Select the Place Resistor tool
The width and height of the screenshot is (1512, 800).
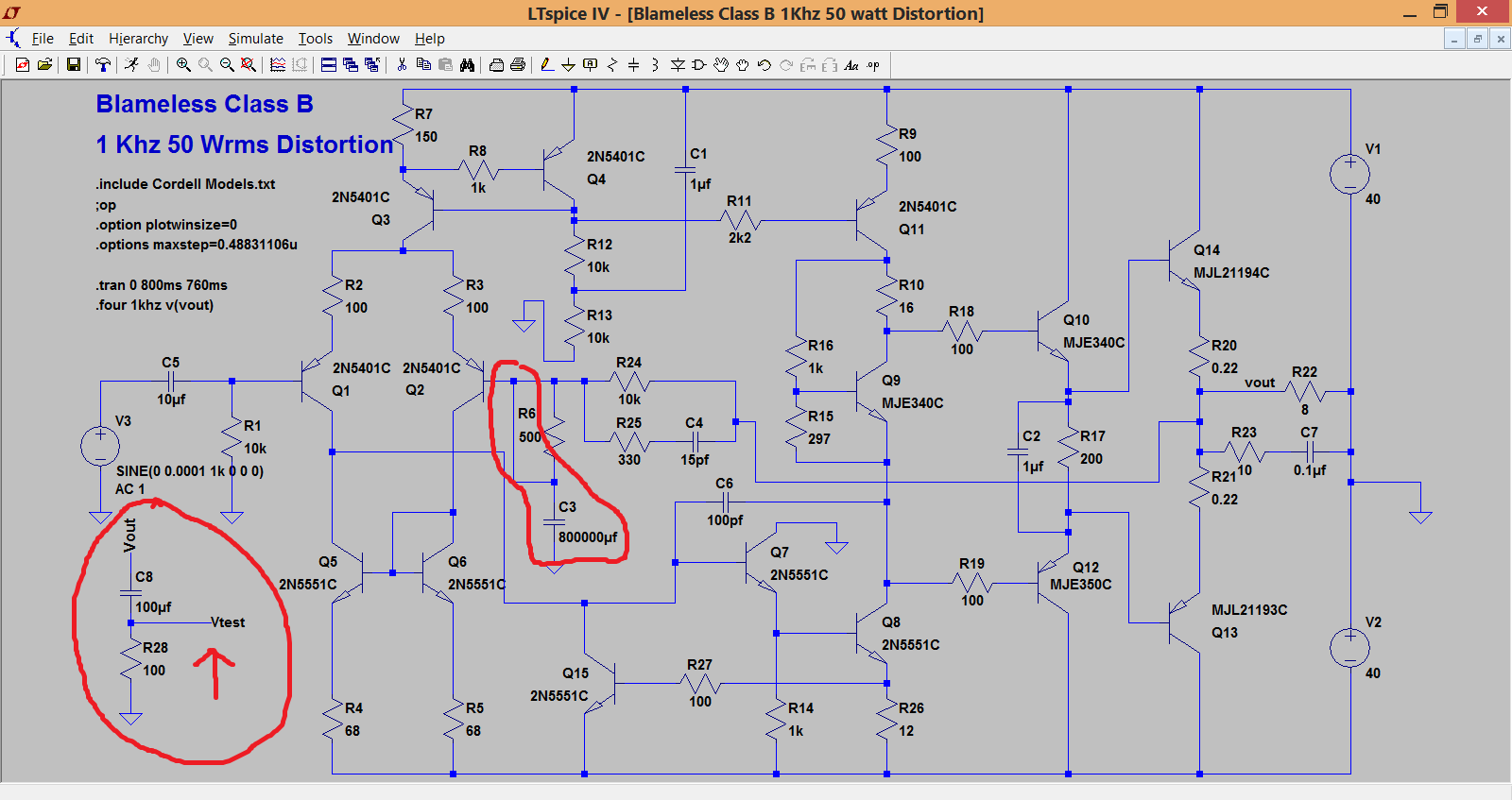click(x=611, y=65)
